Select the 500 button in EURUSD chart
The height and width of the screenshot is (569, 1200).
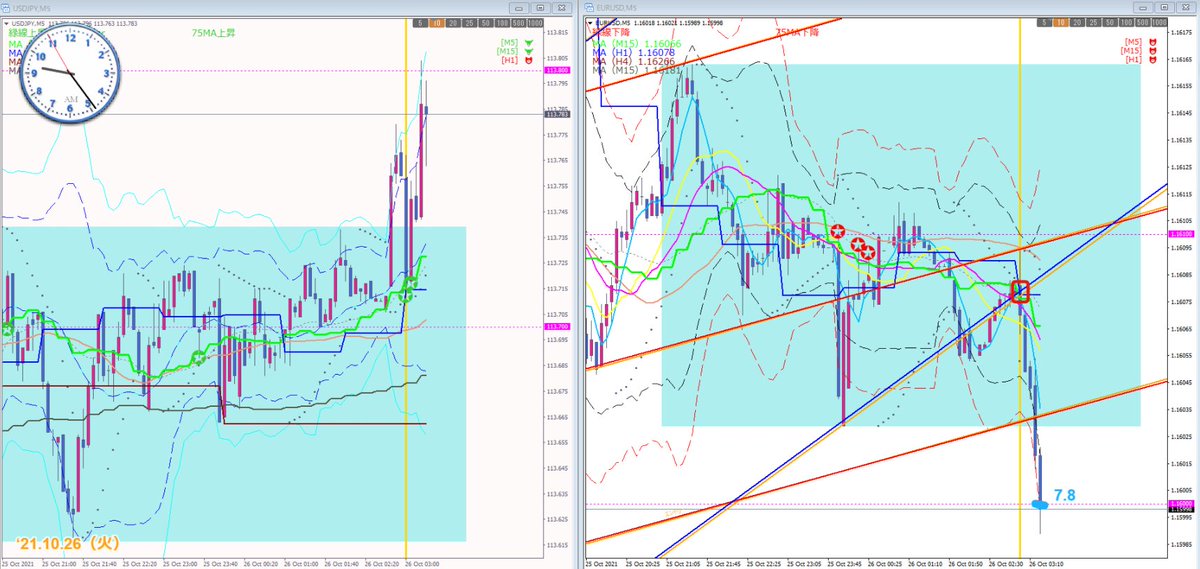(x=1142, y=22)
